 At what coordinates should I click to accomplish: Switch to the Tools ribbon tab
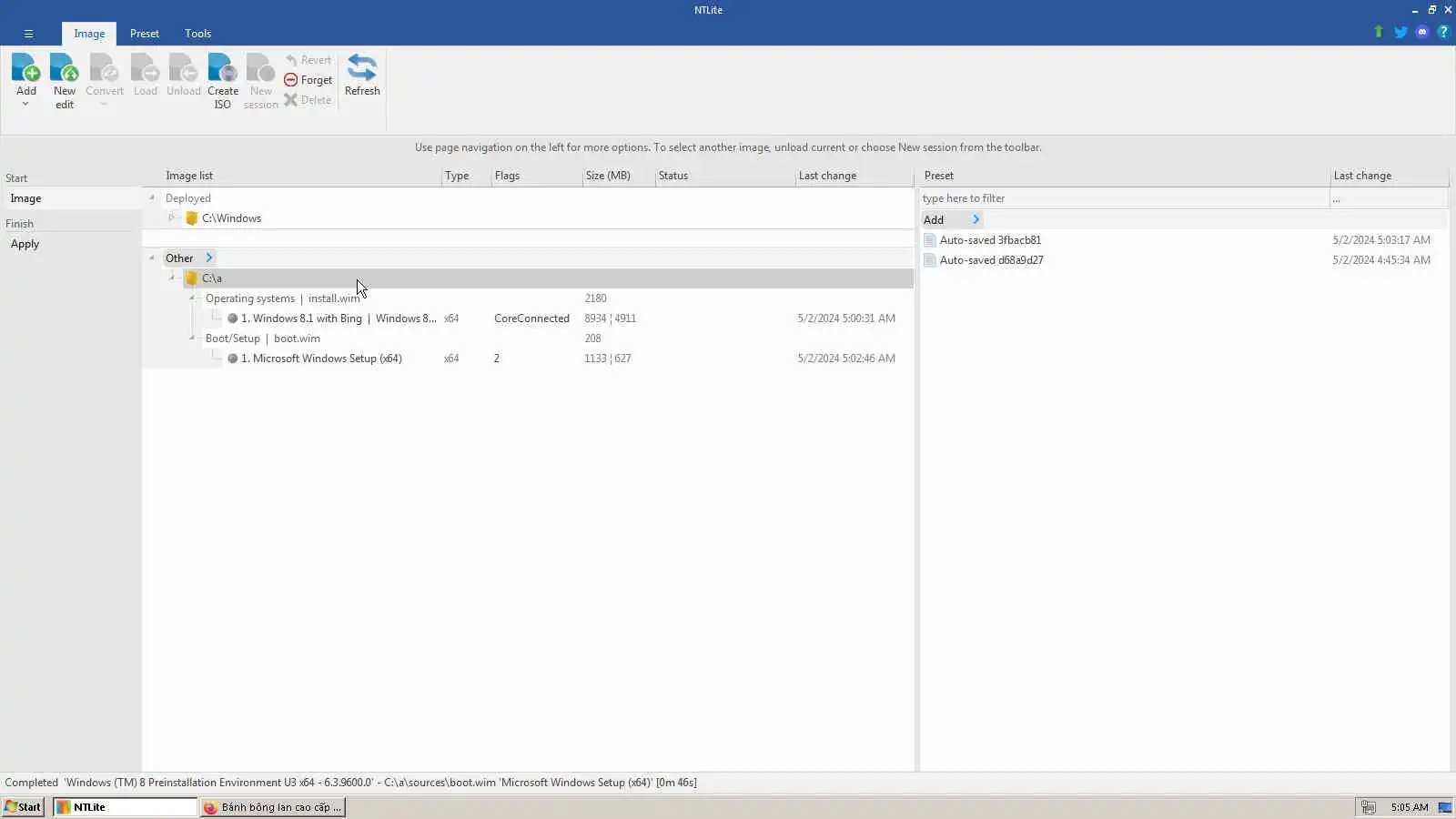tap(197, 34)
